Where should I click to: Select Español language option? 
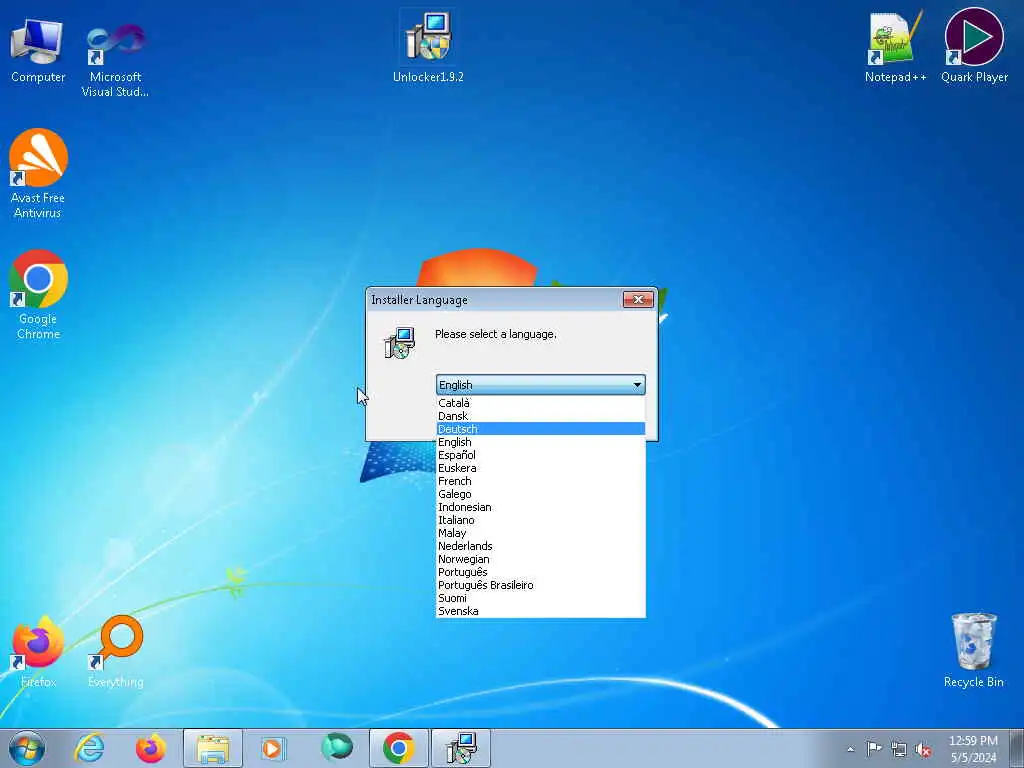click(541, 455)
